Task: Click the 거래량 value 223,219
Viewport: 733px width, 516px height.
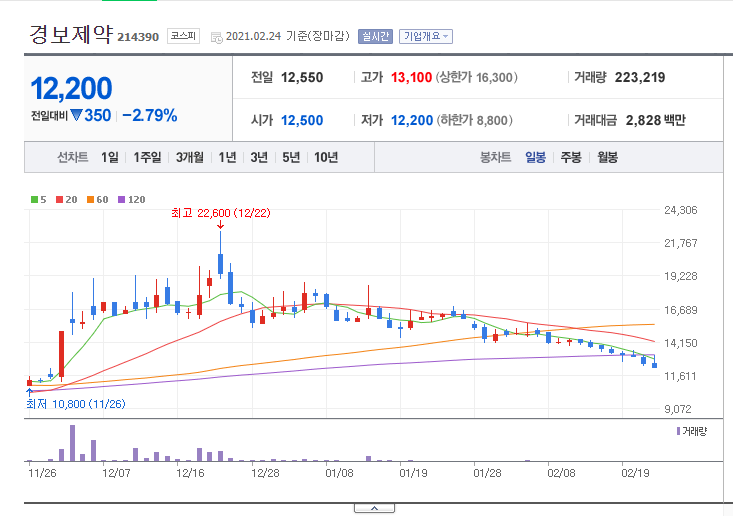Action: click(640, 78)
